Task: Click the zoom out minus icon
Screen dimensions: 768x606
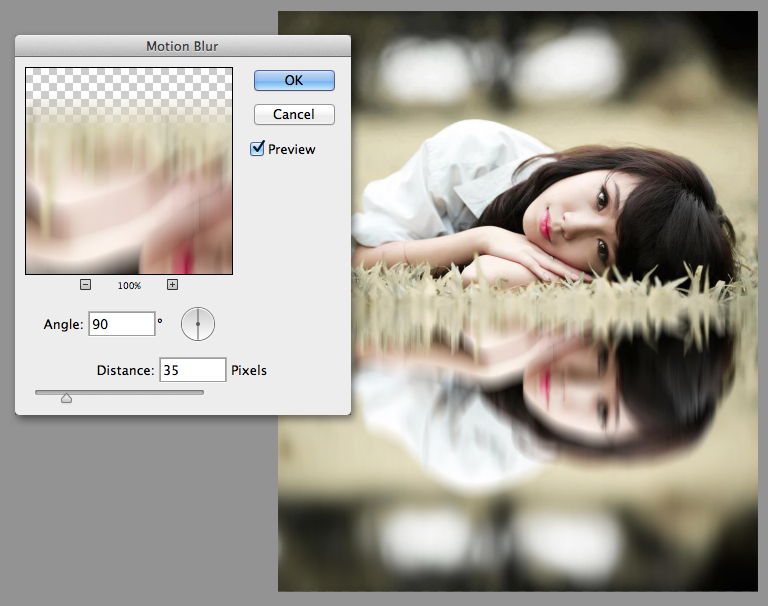Action: (85, 285)
